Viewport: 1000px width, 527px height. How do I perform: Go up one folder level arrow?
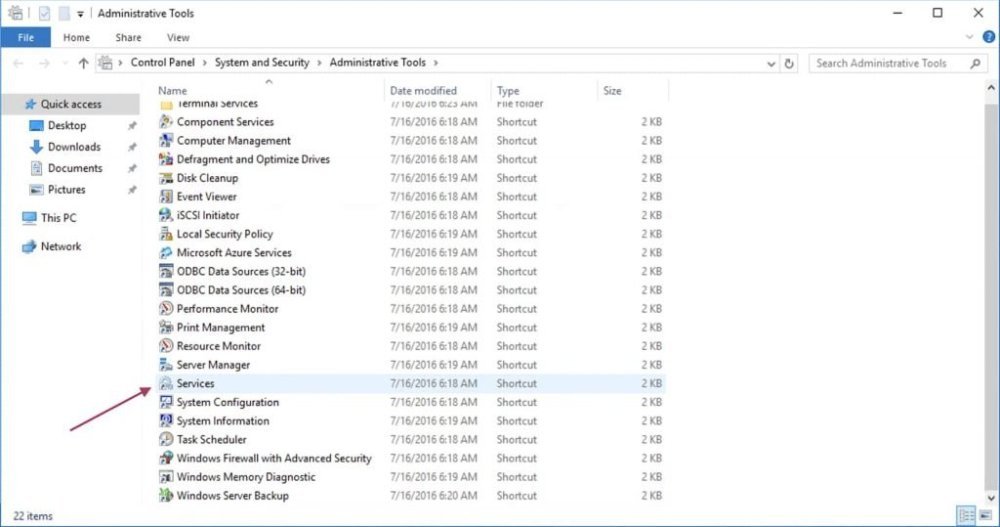pyautogui.click(x=83, y=63)
